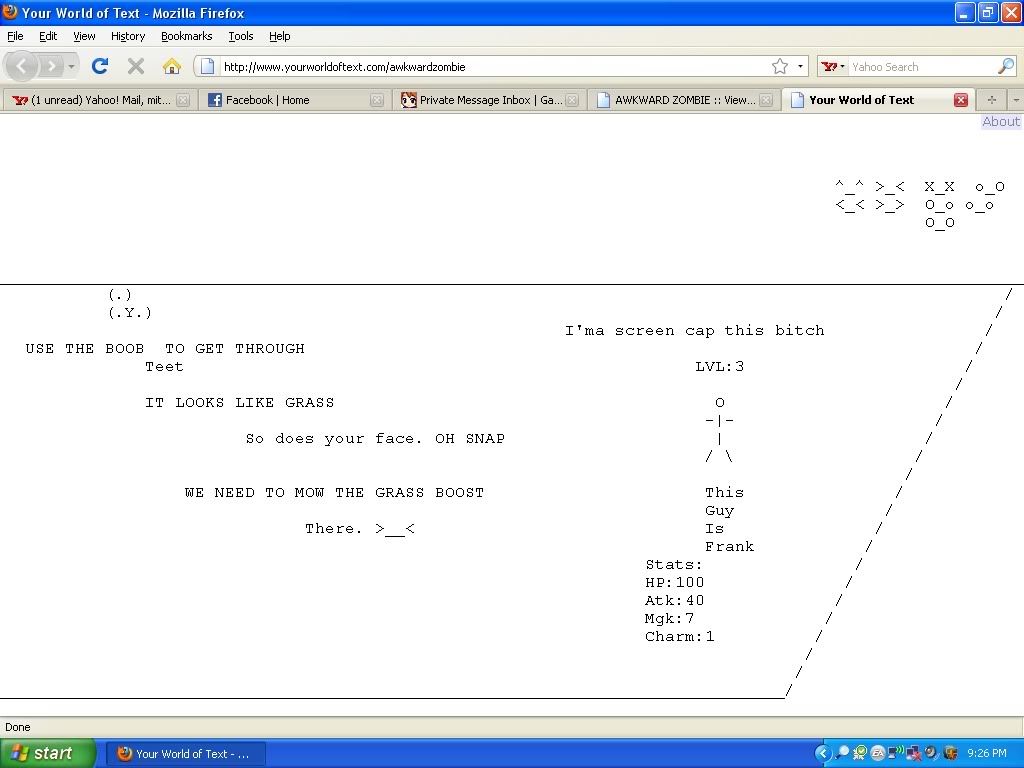The width and height of the screenshot is (1024, 768).
Task: Expand hidden system tray icons arrow
Action: [823, 753]
